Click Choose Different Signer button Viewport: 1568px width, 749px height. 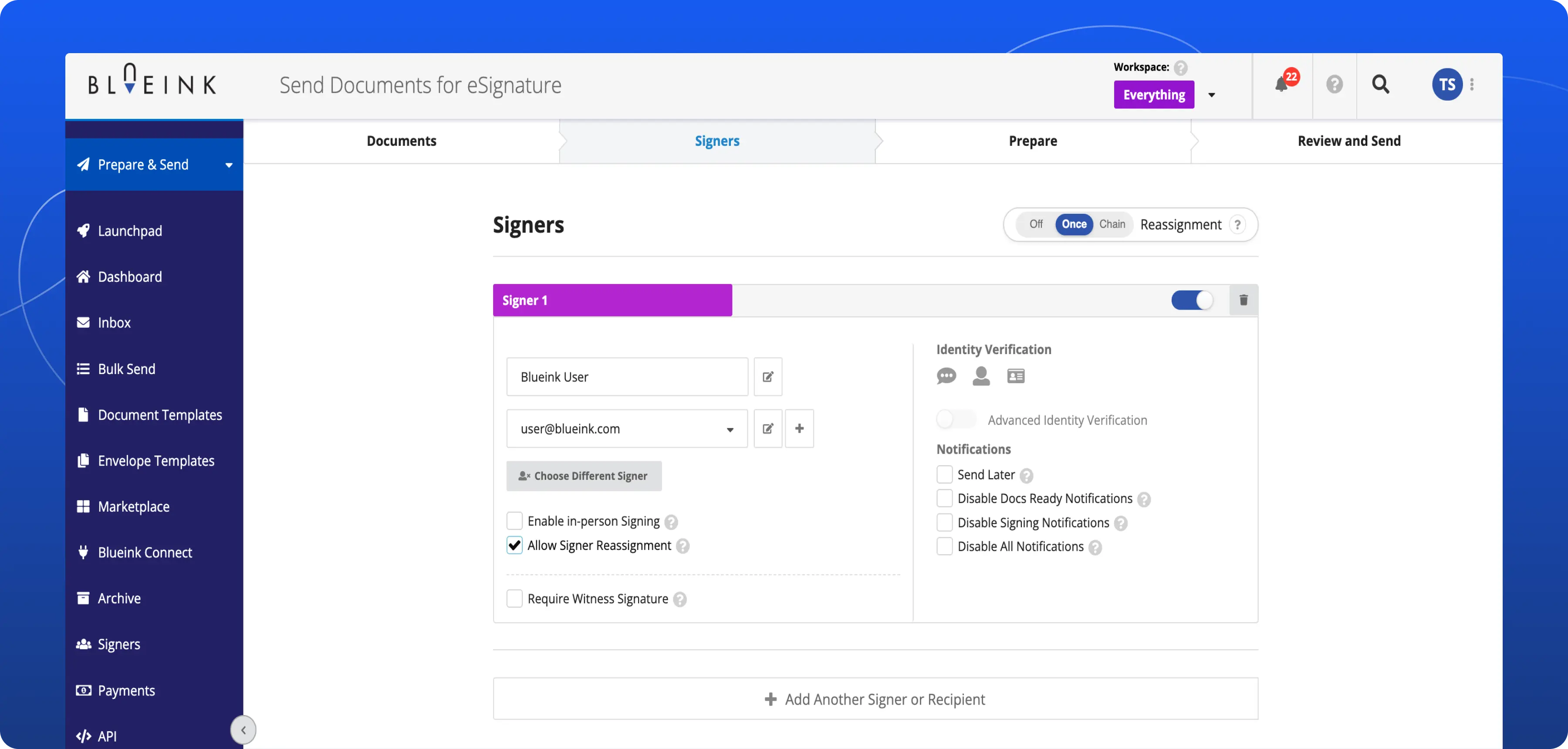point(584,476)
